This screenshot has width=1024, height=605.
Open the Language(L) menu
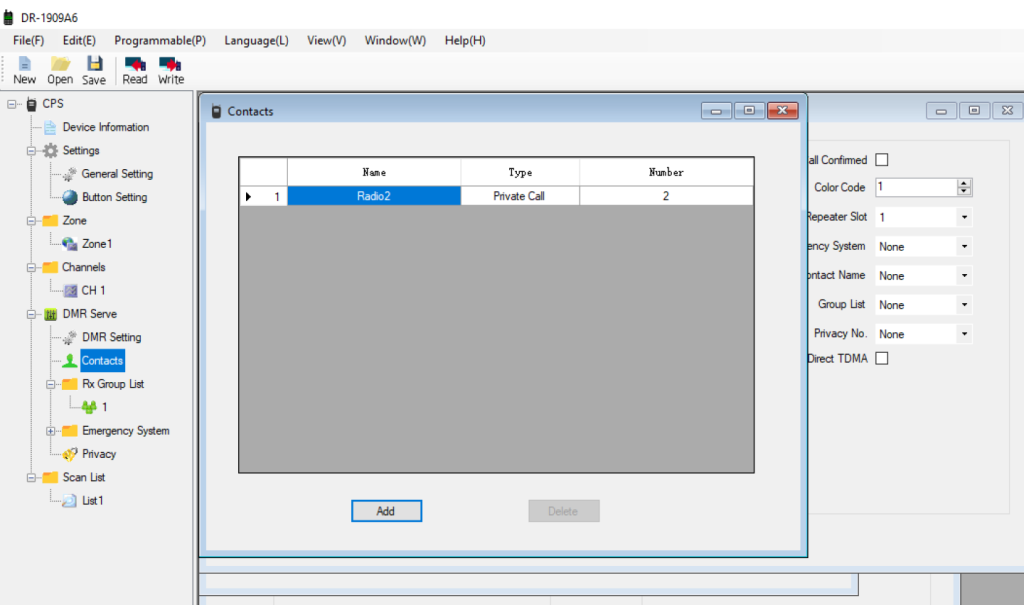coord(256,41)
